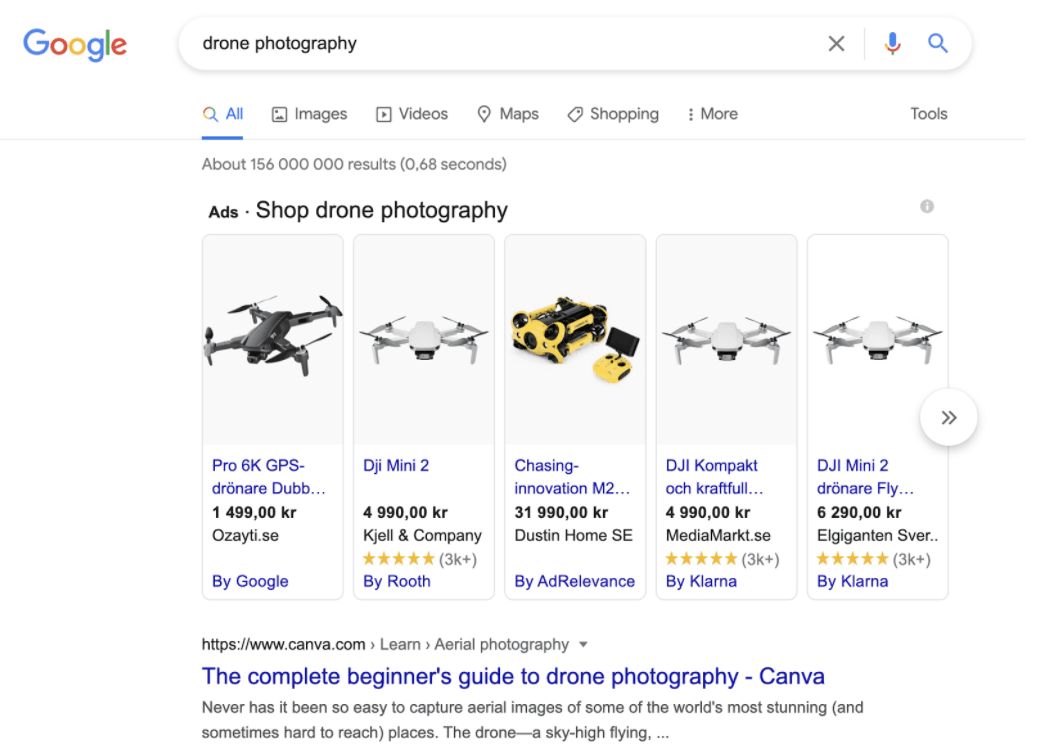This screenshot has width=1044, height=754.
Task: Open the Tools menu
Action: click(x=928, y=114)
